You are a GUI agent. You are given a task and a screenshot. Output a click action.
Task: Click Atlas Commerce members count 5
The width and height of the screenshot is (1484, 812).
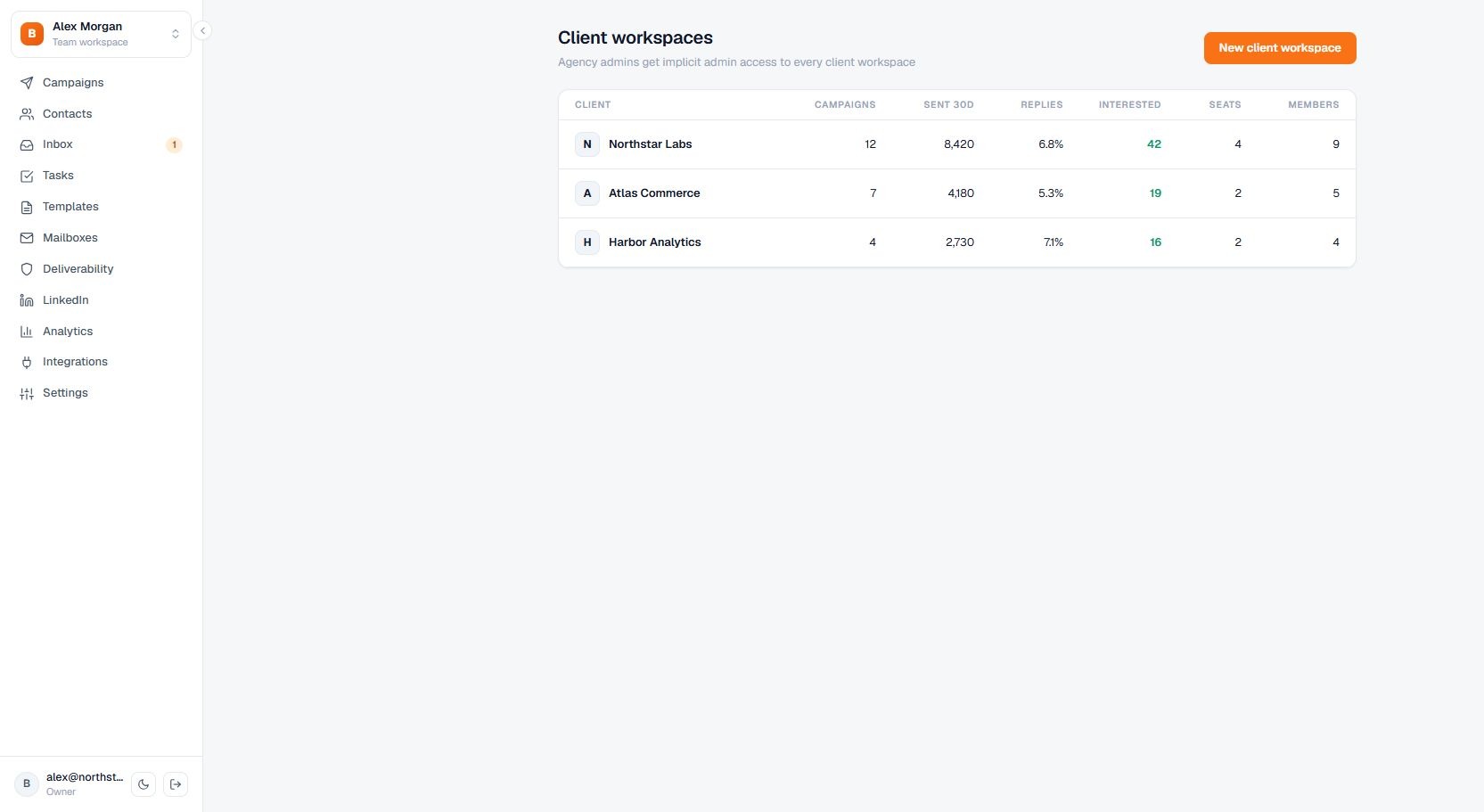point(1336,193)
